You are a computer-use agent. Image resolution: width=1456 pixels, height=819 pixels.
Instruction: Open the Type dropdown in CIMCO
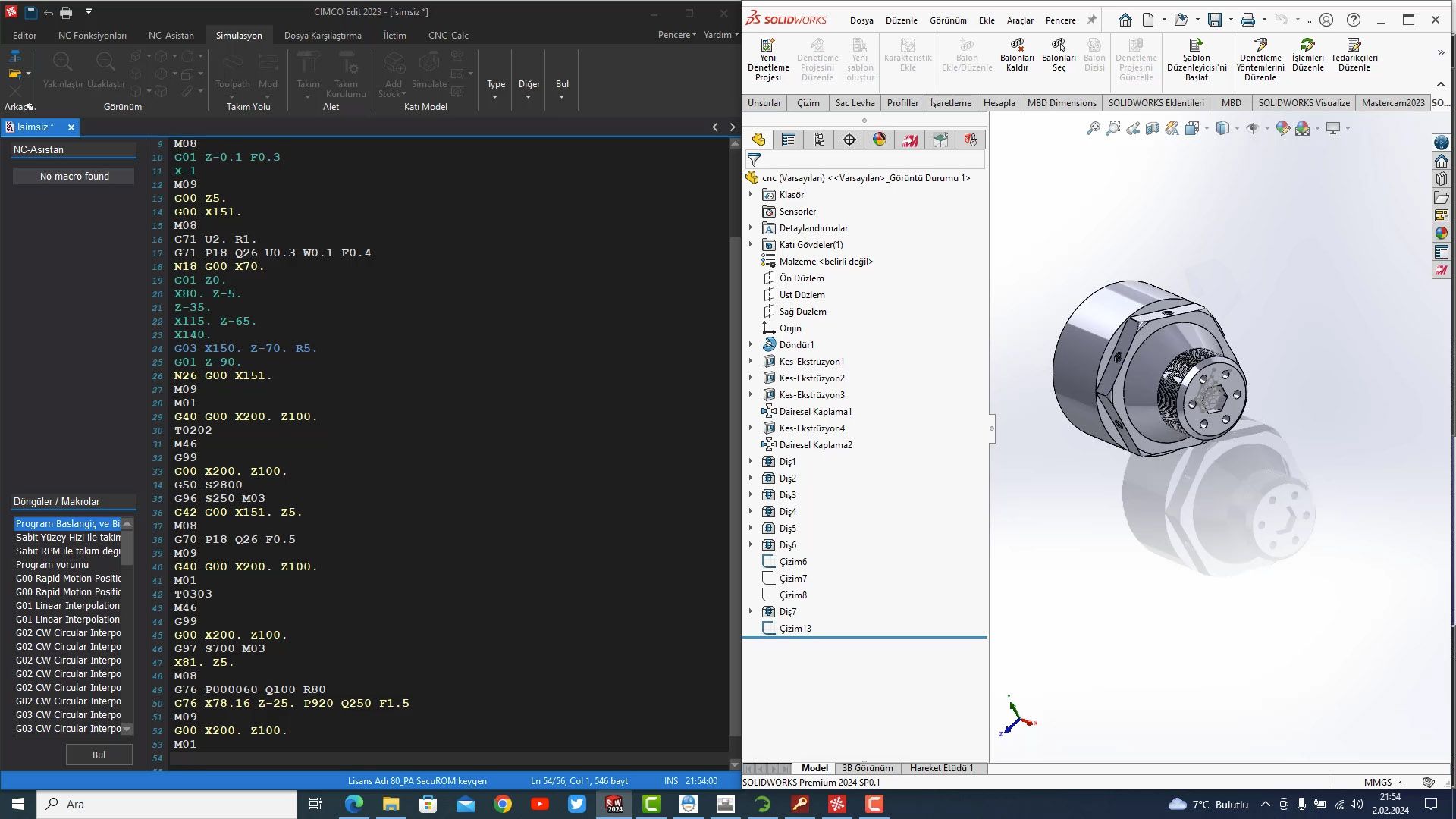[x=496, y=89]
